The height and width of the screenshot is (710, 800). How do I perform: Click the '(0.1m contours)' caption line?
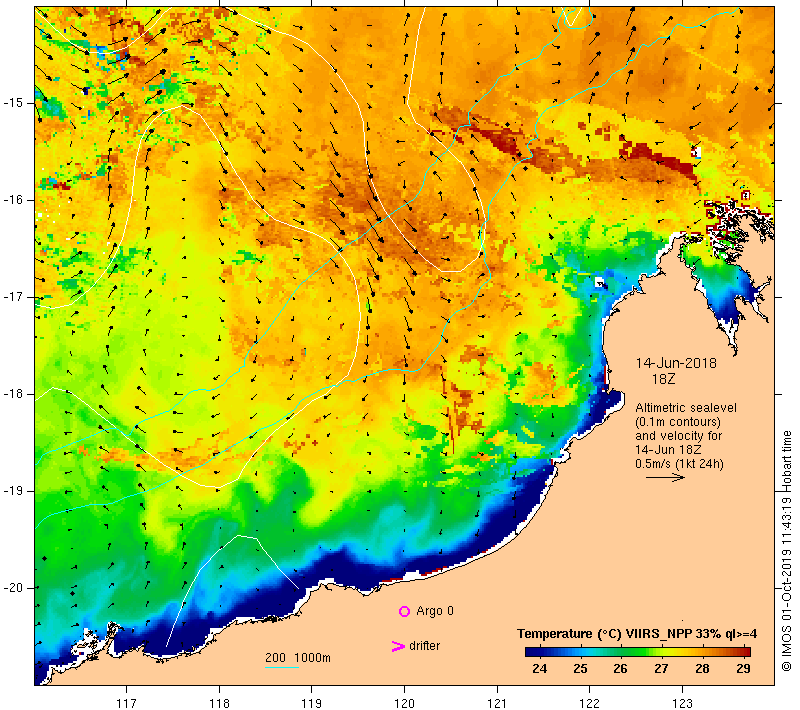pyautogui.click(x=678, y=422)
